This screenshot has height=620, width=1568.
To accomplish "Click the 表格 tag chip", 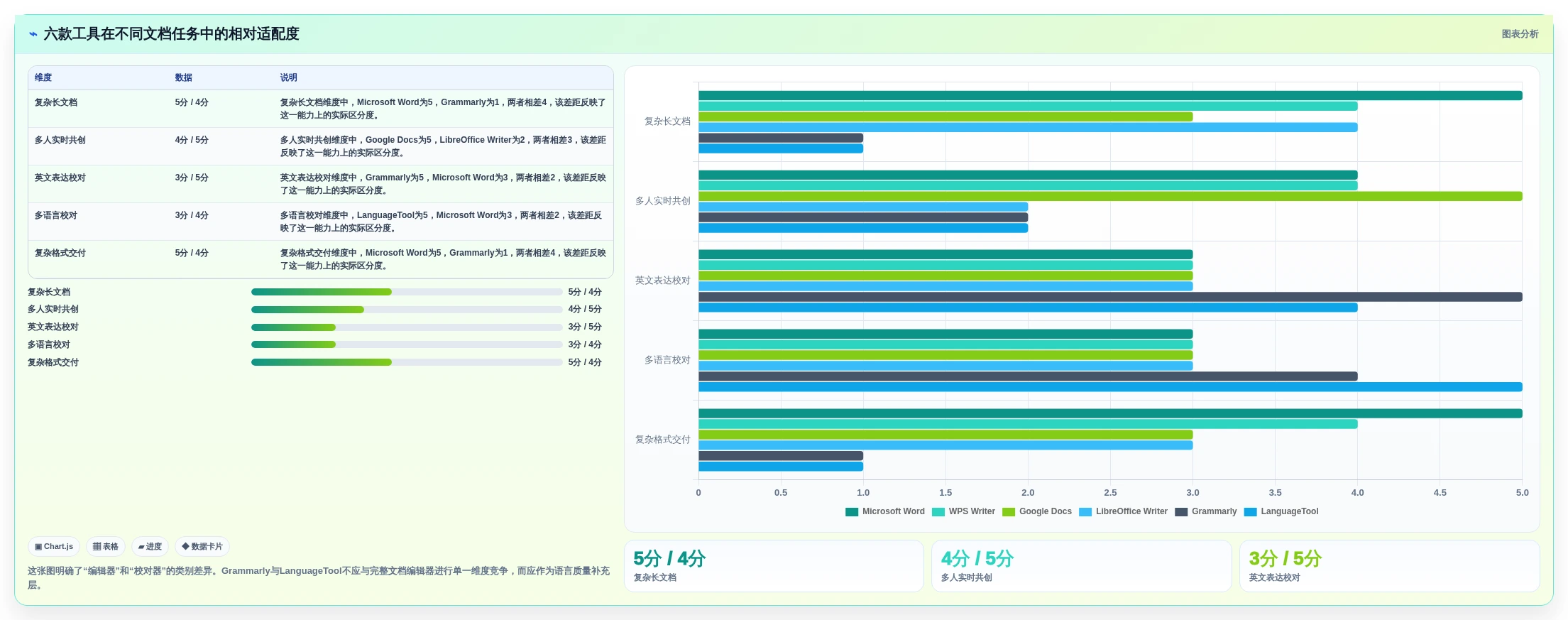I will (x=106, y=547).
